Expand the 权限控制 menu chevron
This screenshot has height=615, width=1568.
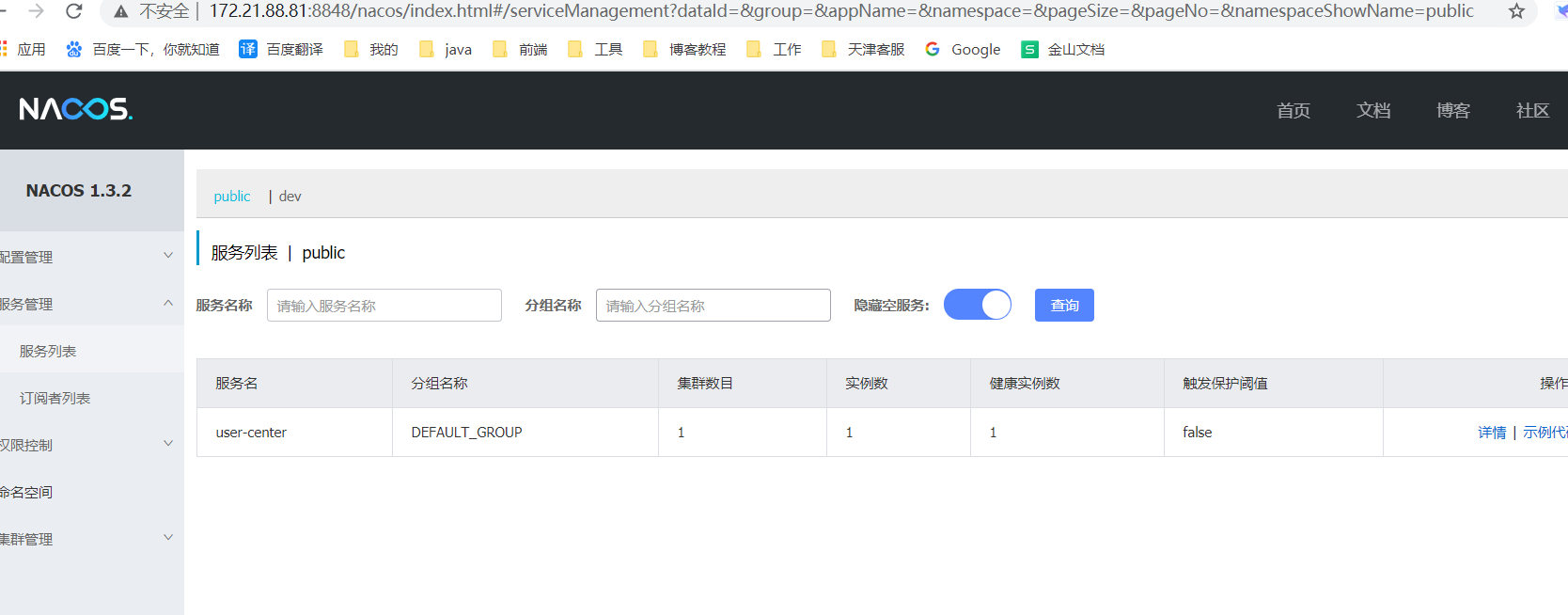(168, 443)
